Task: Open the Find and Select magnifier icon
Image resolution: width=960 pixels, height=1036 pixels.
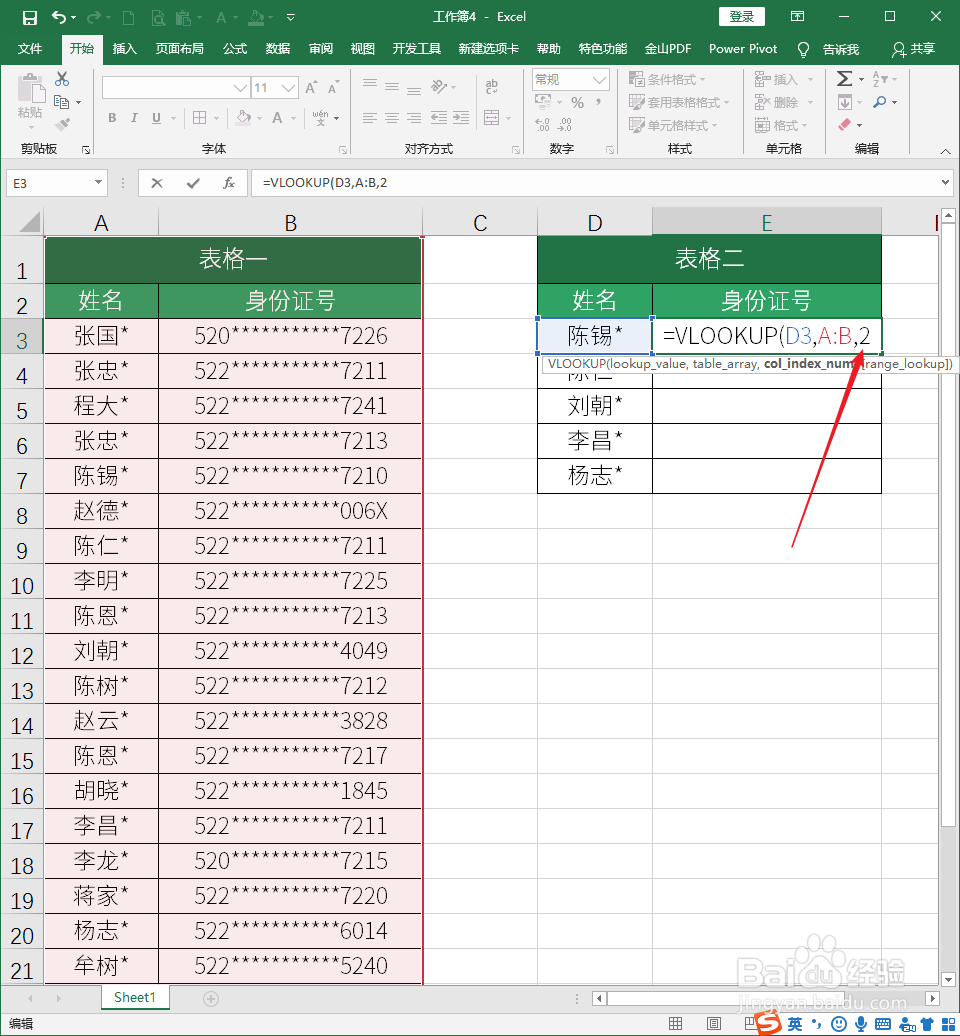Action: [880, 102]
